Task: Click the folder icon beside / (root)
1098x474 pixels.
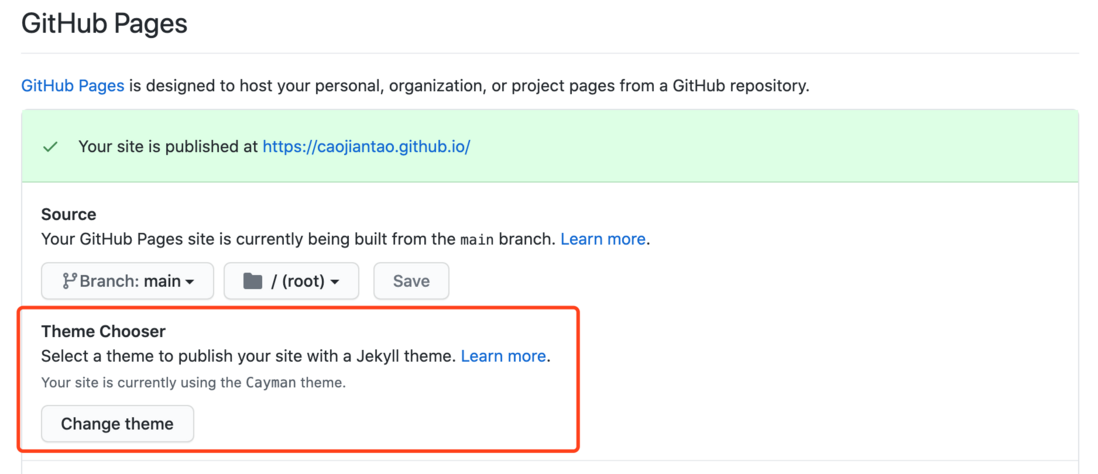Action: [x=252, y=281]
